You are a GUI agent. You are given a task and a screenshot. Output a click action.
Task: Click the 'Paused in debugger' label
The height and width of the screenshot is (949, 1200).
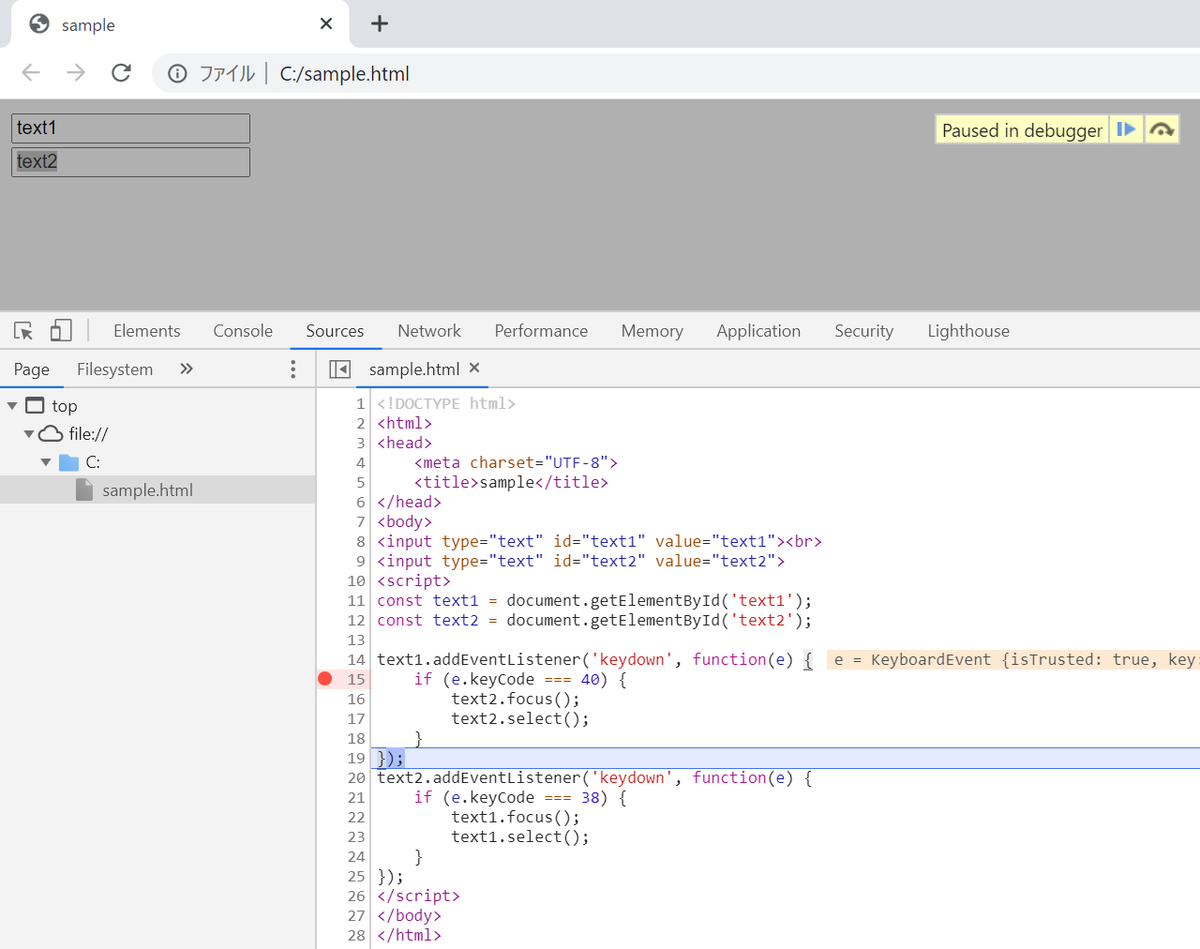coord(1022,130)
